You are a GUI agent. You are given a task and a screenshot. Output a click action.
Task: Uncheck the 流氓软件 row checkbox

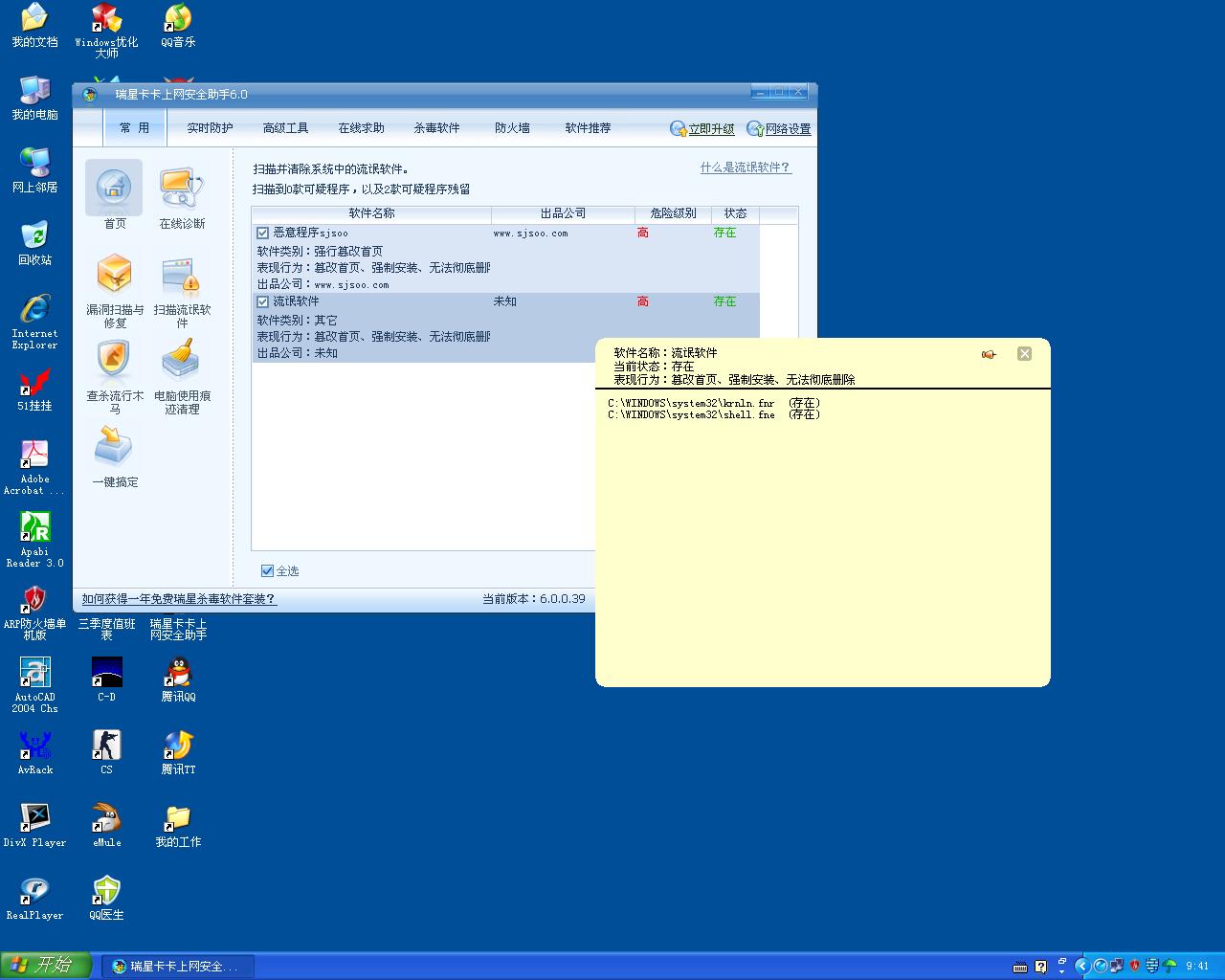(262, 301)
